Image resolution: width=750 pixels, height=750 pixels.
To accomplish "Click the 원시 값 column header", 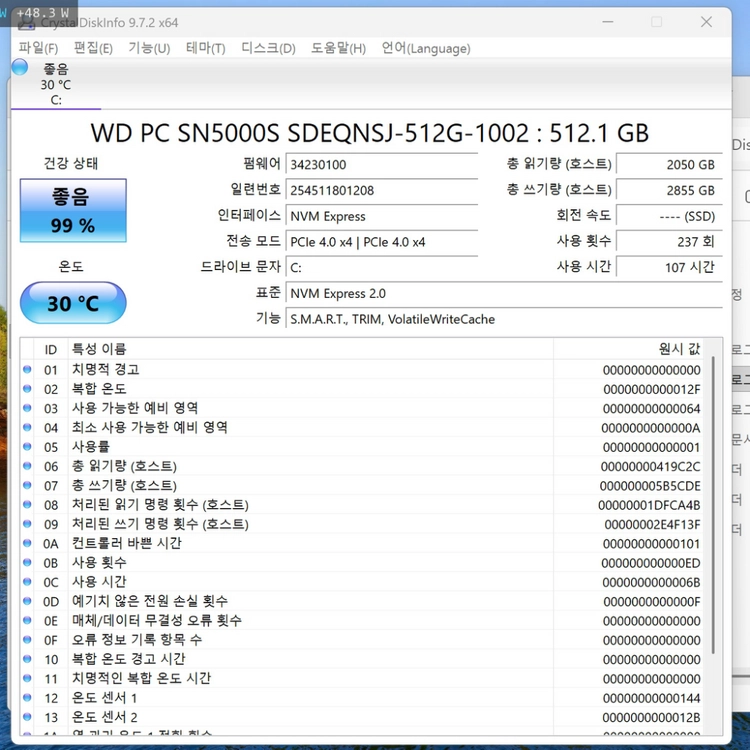I will (629, 349).
